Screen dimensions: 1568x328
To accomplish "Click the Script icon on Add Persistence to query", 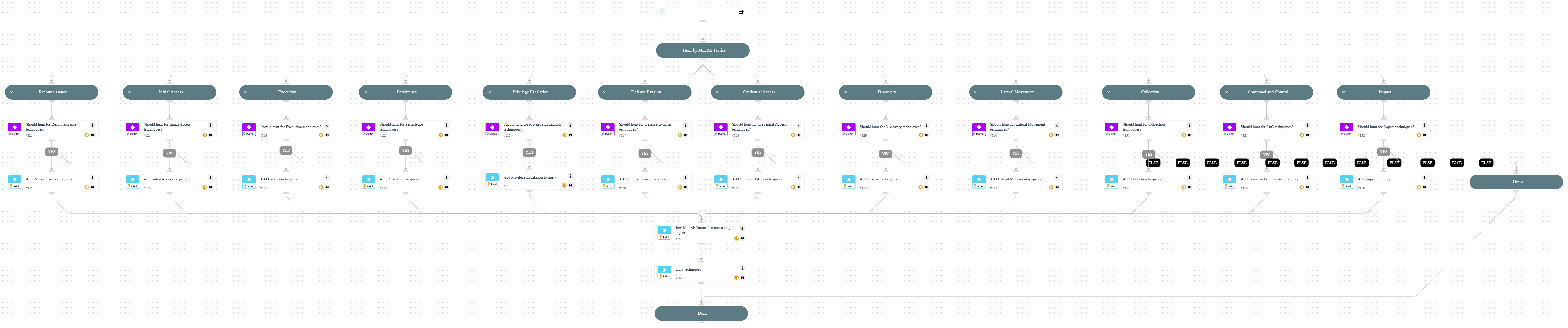I will pyautogui.click(x=368, y=182).
